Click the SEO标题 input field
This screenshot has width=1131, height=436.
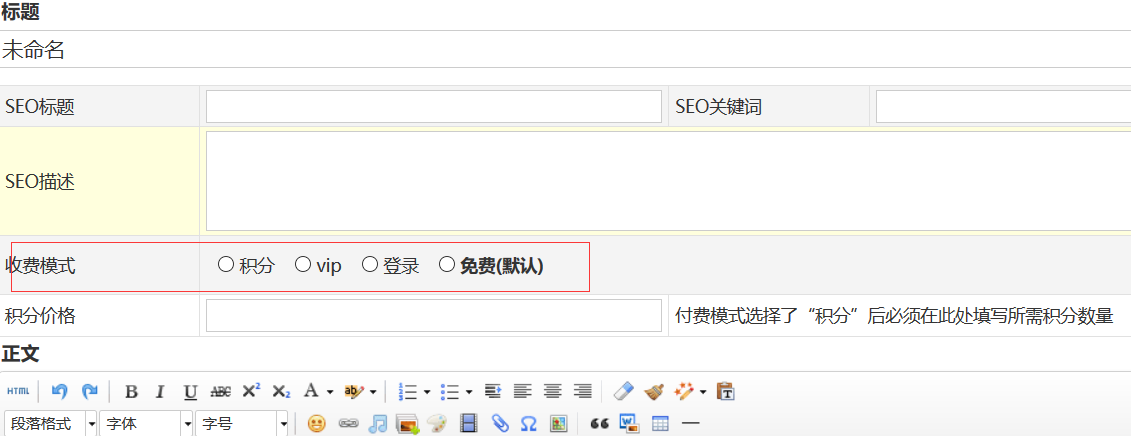tap(434, 106)
